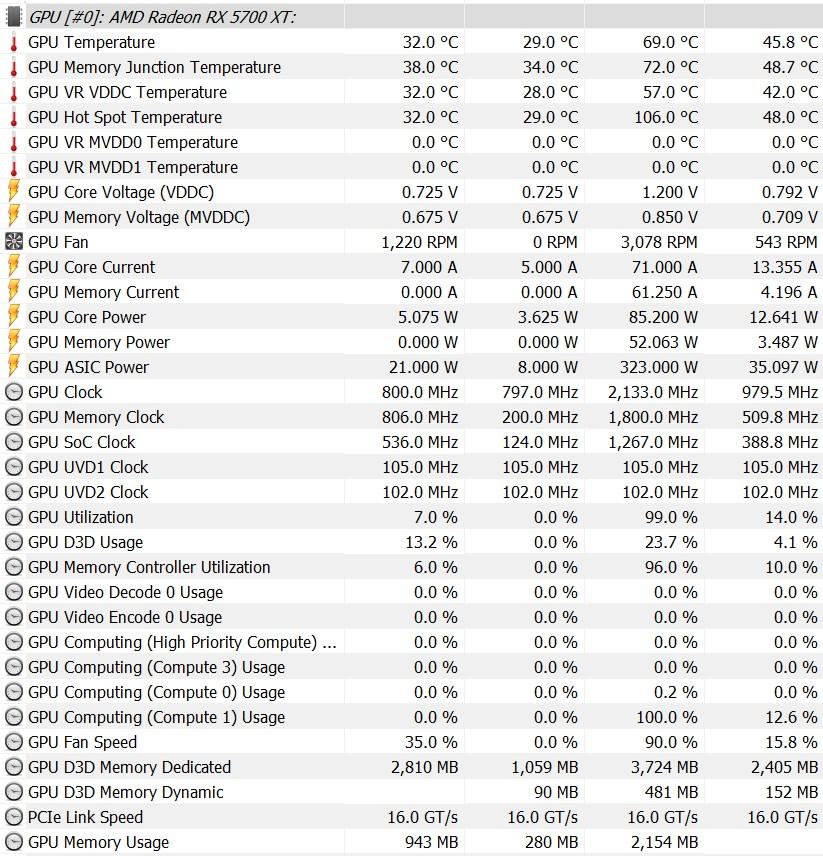Screen dimensions: 823x856
Task: Select the GPU SoC Clock label
Action: click(x=81, y=442)
